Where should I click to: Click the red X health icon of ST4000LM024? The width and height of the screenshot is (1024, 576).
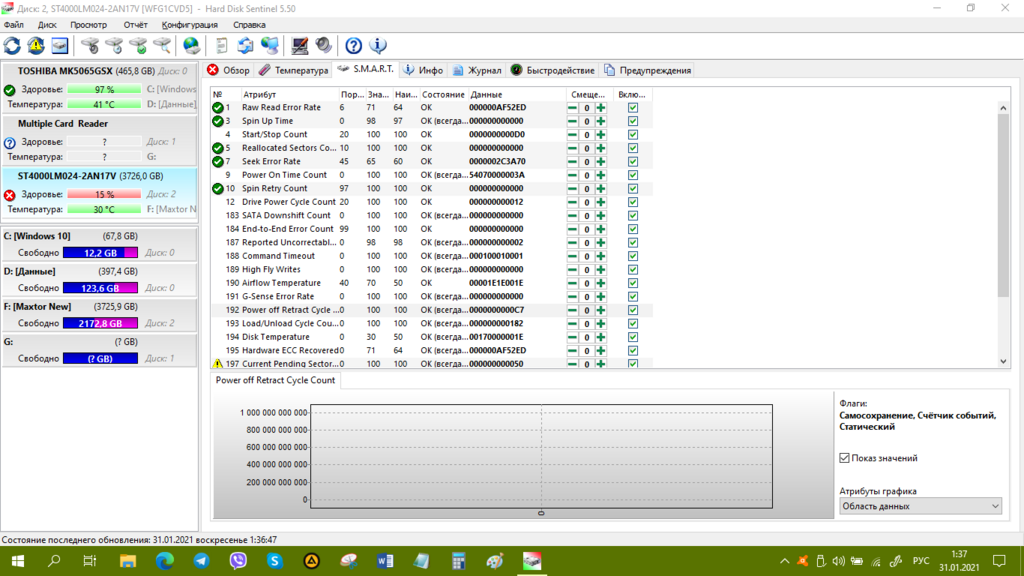click(x=9, y=195)
